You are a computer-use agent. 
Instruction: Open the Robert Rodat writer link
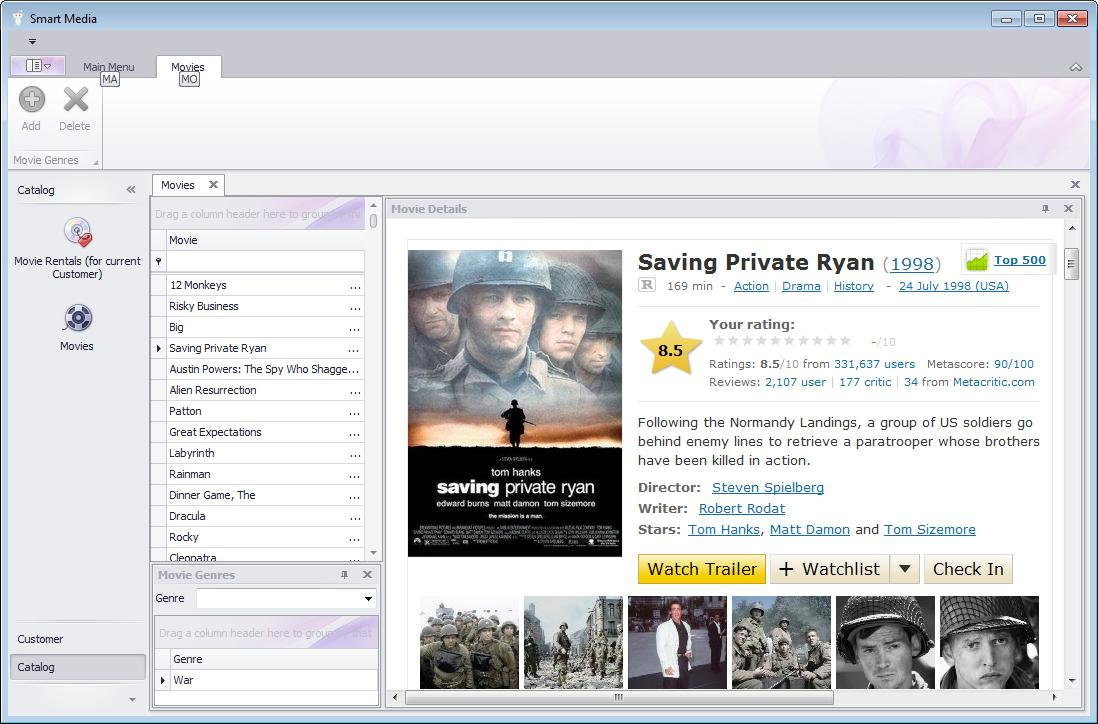[x=742, y=508]
